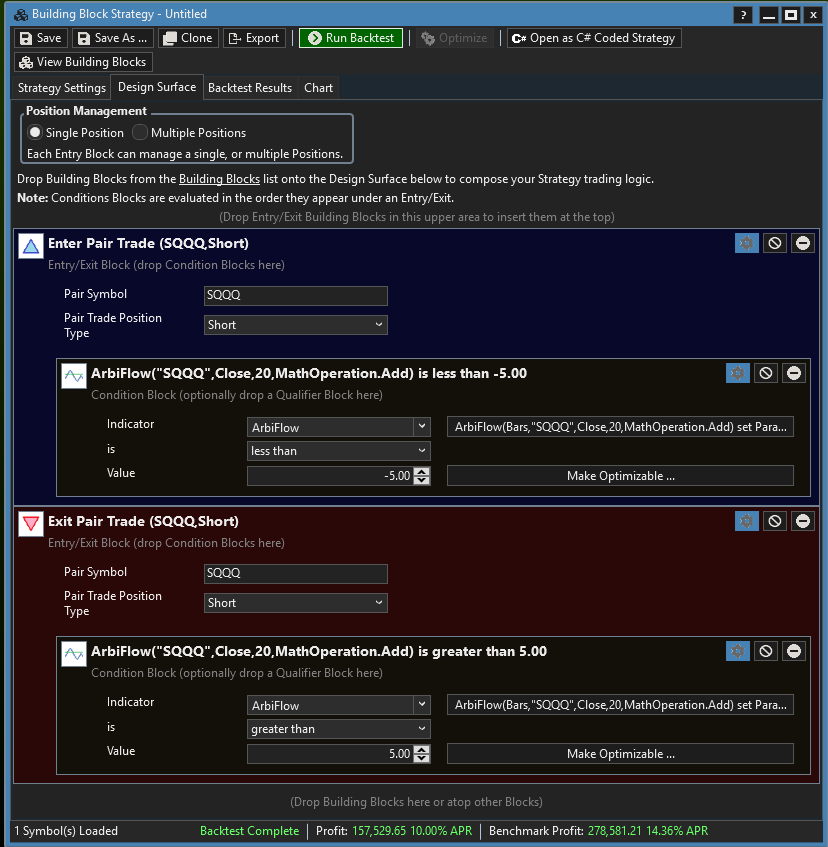The width and height of the screenshot is (828, 847).
Task: Click the red Exit Pair Trade triangle icon
Action: coord(31,523)
